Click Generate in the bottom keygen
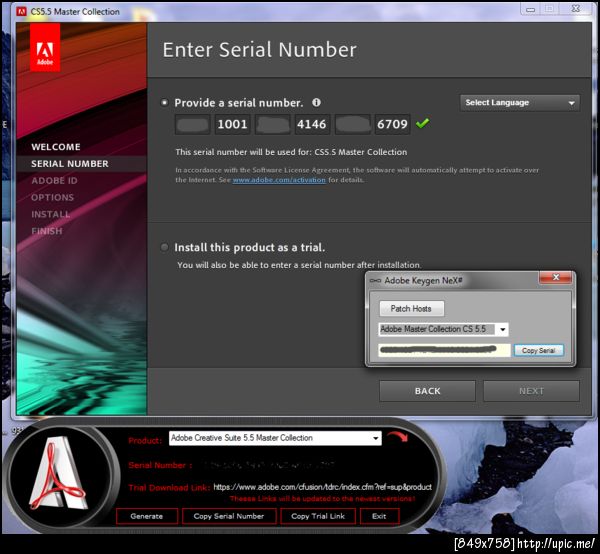The image size is (600, 554). (147, 516)
